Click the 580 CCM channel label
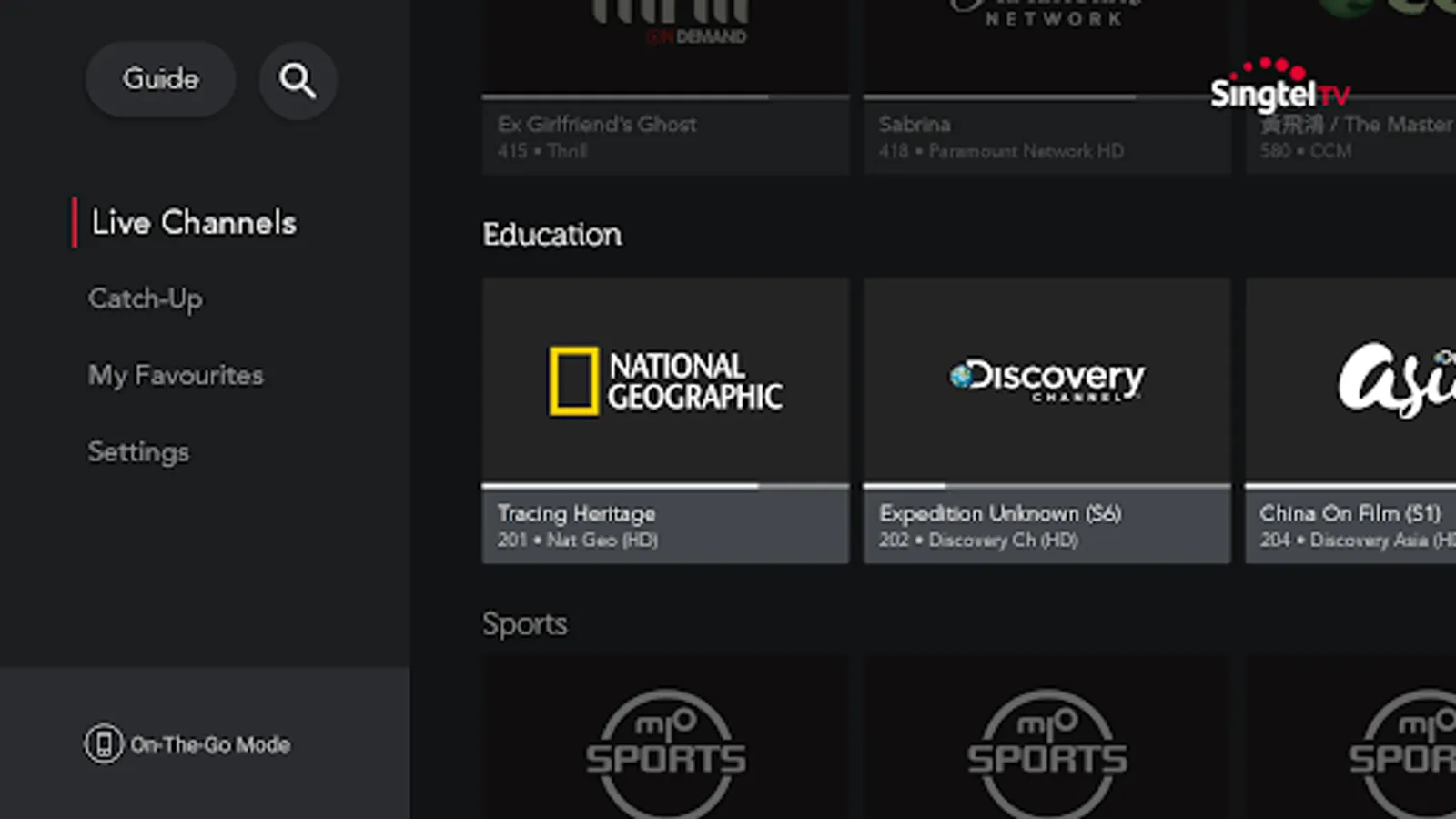The height and width of the screenshot is (819, 1456). pyautogui.click(x=1306, y=151)
